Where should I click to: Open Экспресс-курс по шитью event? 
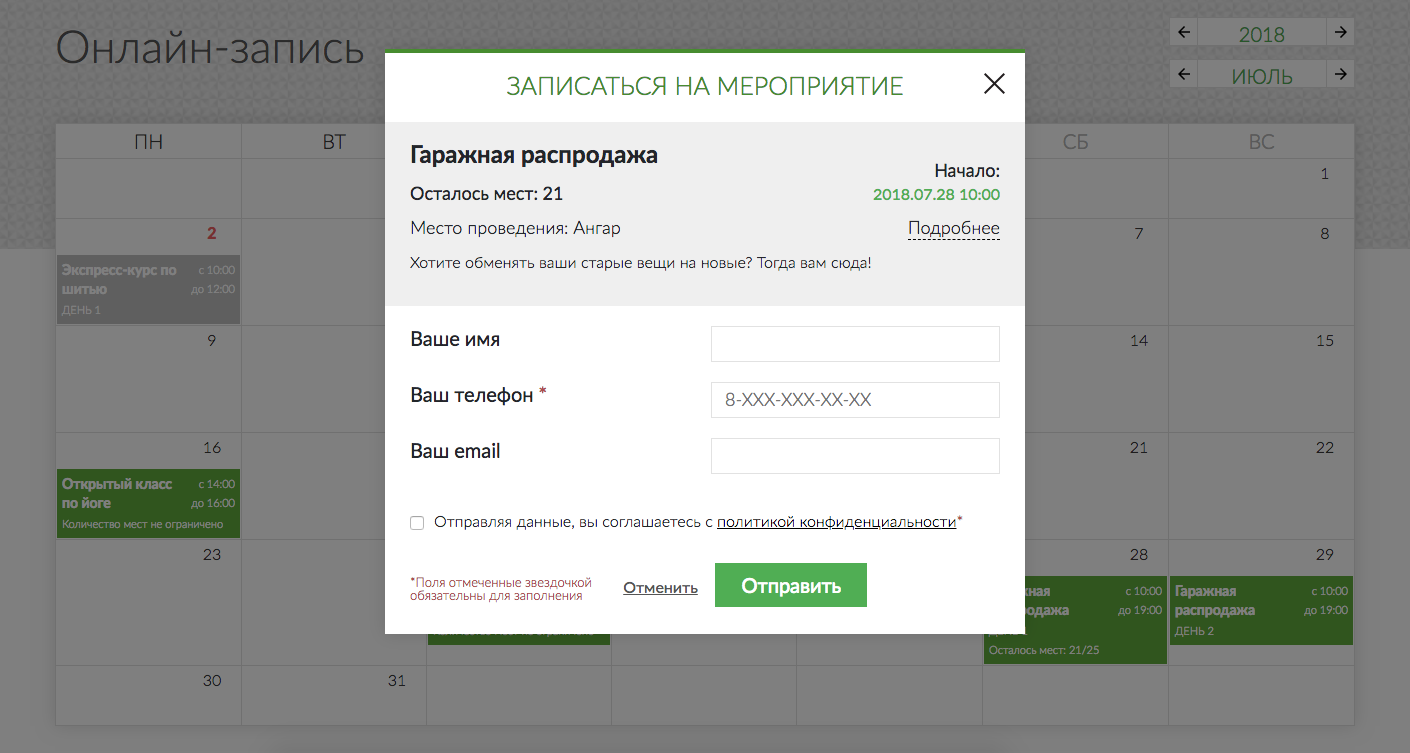pyautogui.click(x=148, y=289)
